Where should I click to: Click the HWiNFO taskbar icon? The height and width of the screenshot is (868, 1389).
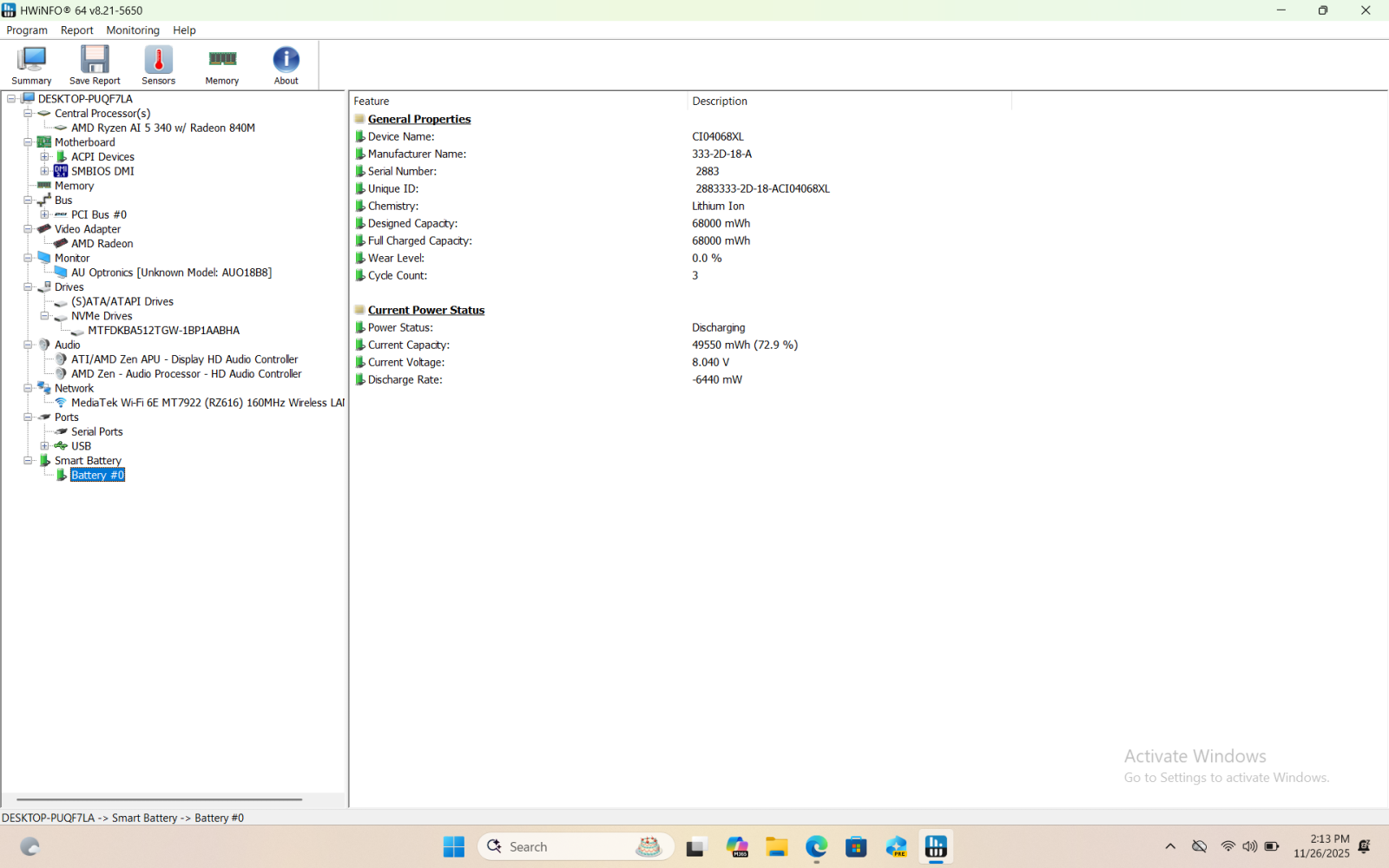coord(936,846)
